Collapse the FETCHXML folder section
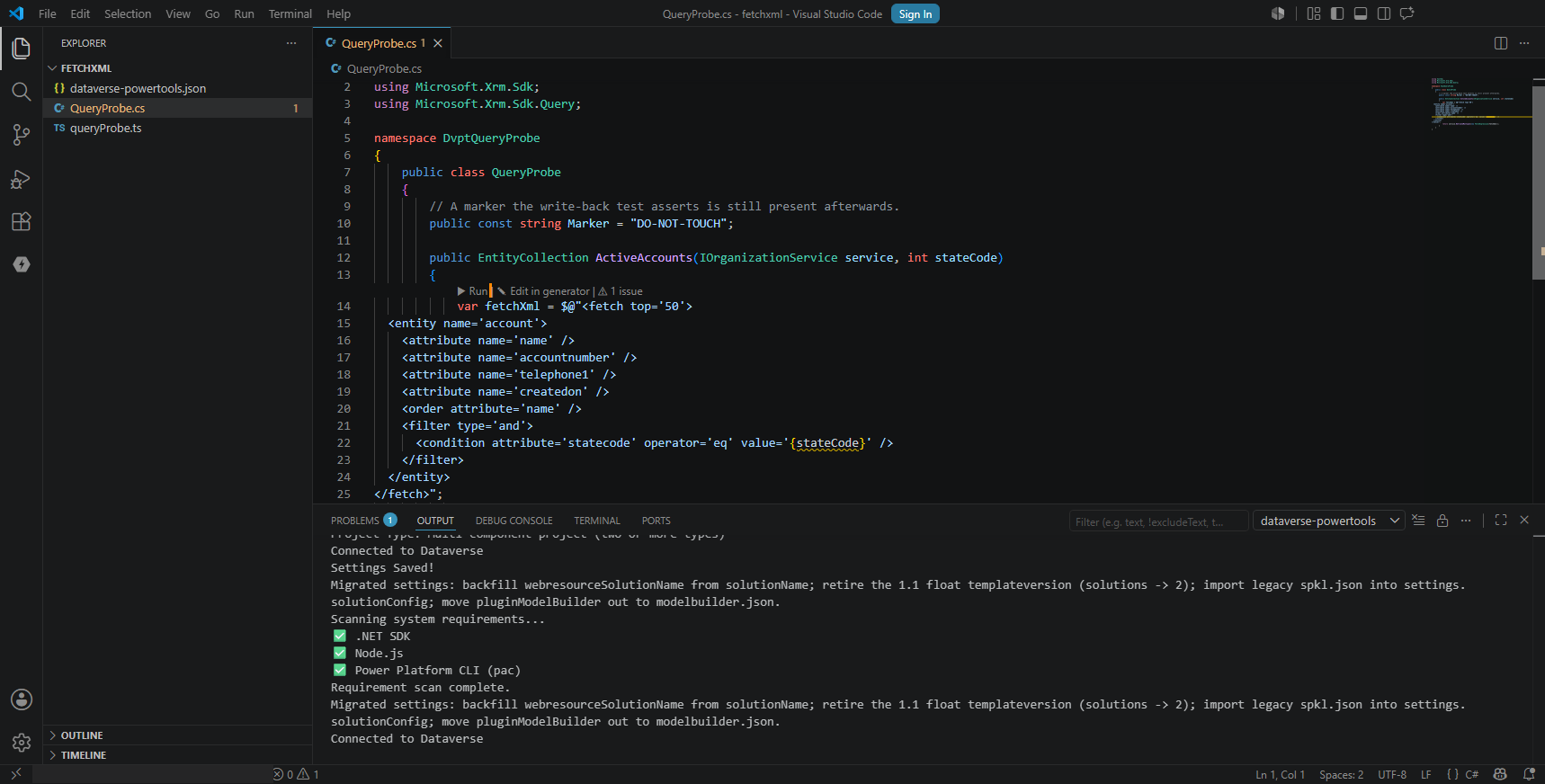The width and height of the screenshot is (1545, 784). tap(177, 68)
